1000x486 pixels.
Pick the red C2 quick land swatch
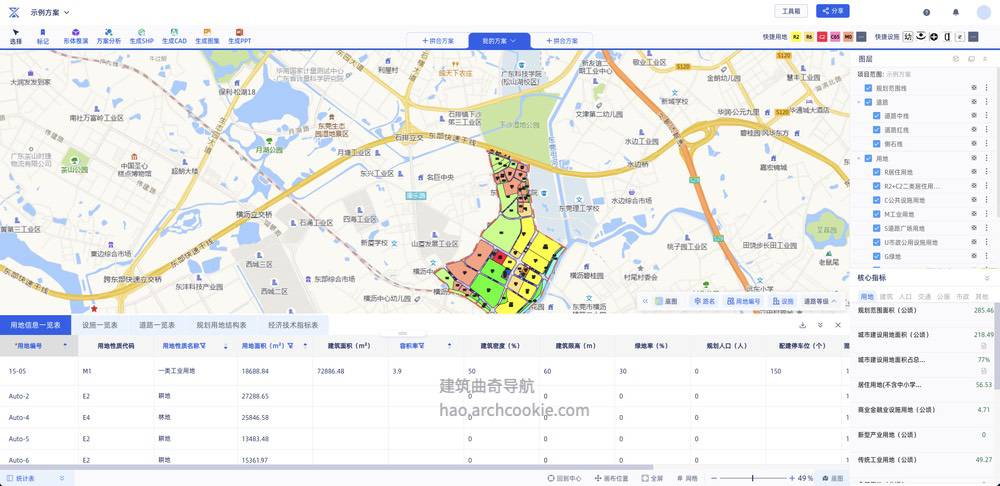point(822,37)
